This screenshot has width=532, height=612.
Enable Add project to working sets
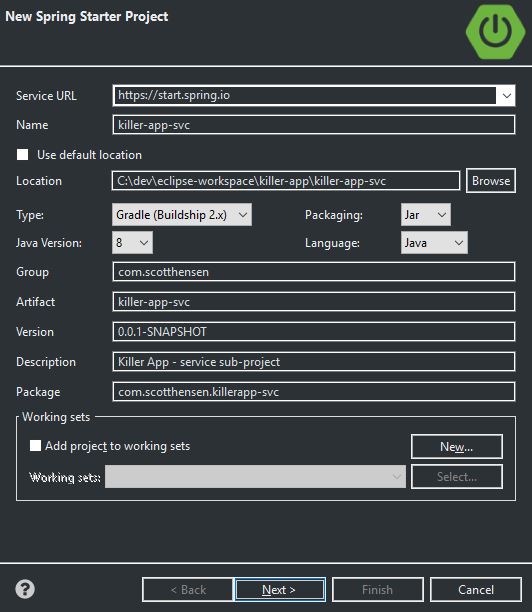36,446
